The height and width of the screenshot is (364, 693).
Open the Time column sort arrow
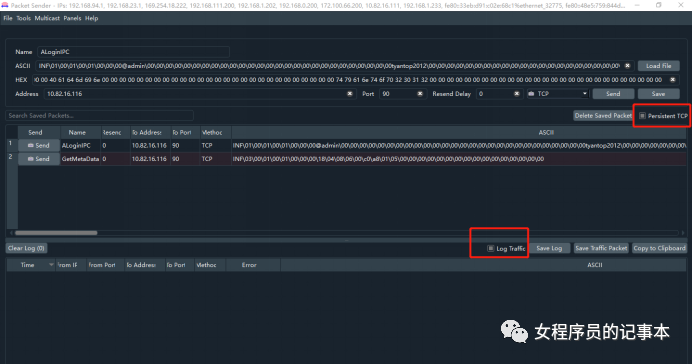pos(51,265)
